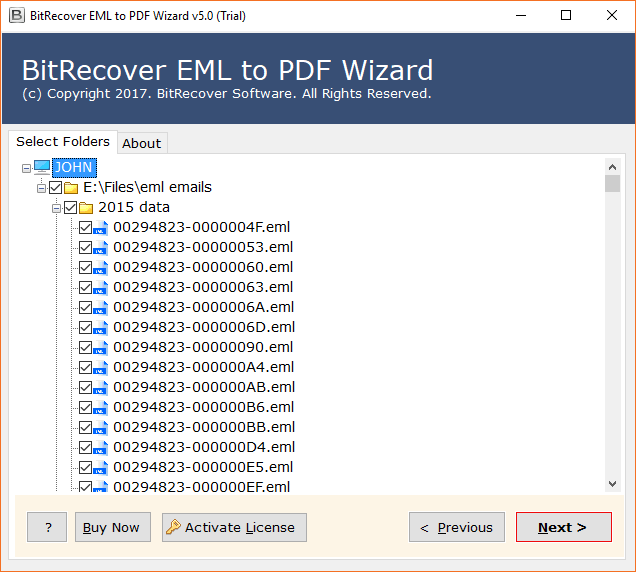This screenshot has height=572, width=636.
Task: Collapse the E:\Files\eml emails node
Action: click(x=41, y=188)
